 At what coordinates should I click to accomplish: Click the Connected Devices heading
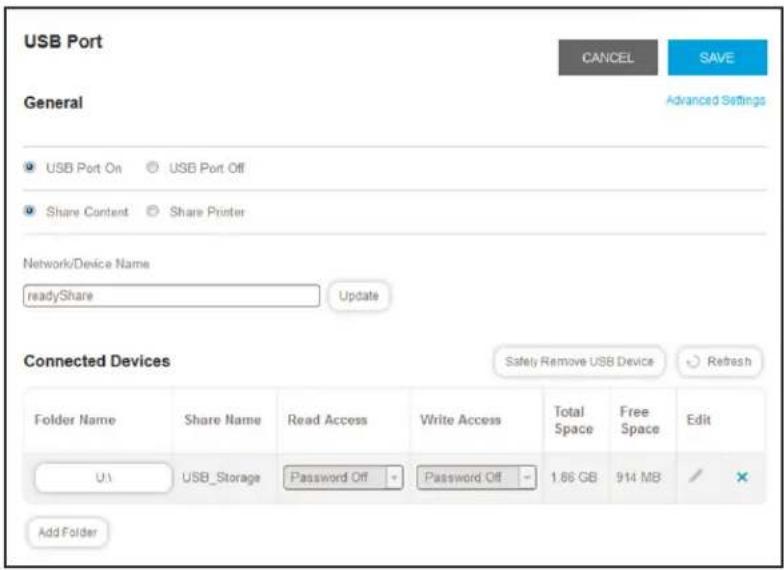coord(97,361)
